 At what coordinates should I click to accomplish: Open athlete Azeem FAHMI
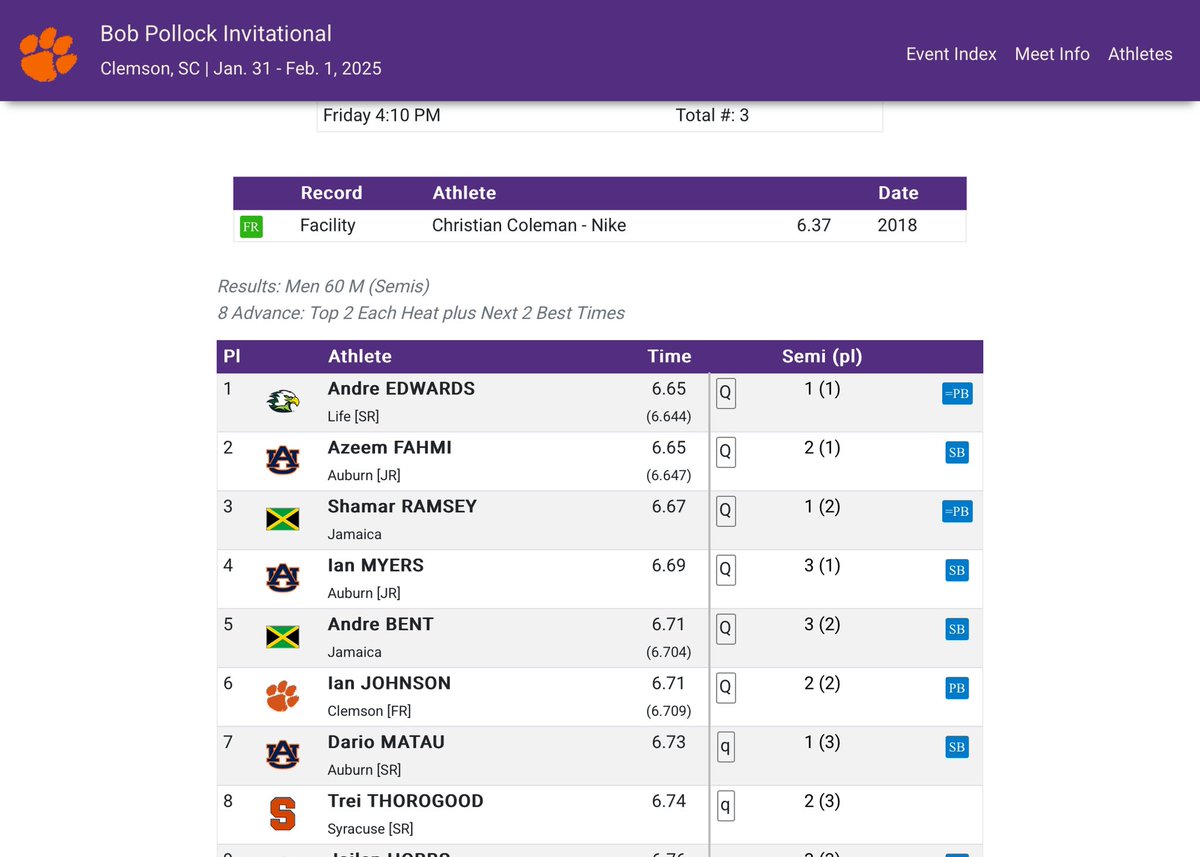click(390, 447)
